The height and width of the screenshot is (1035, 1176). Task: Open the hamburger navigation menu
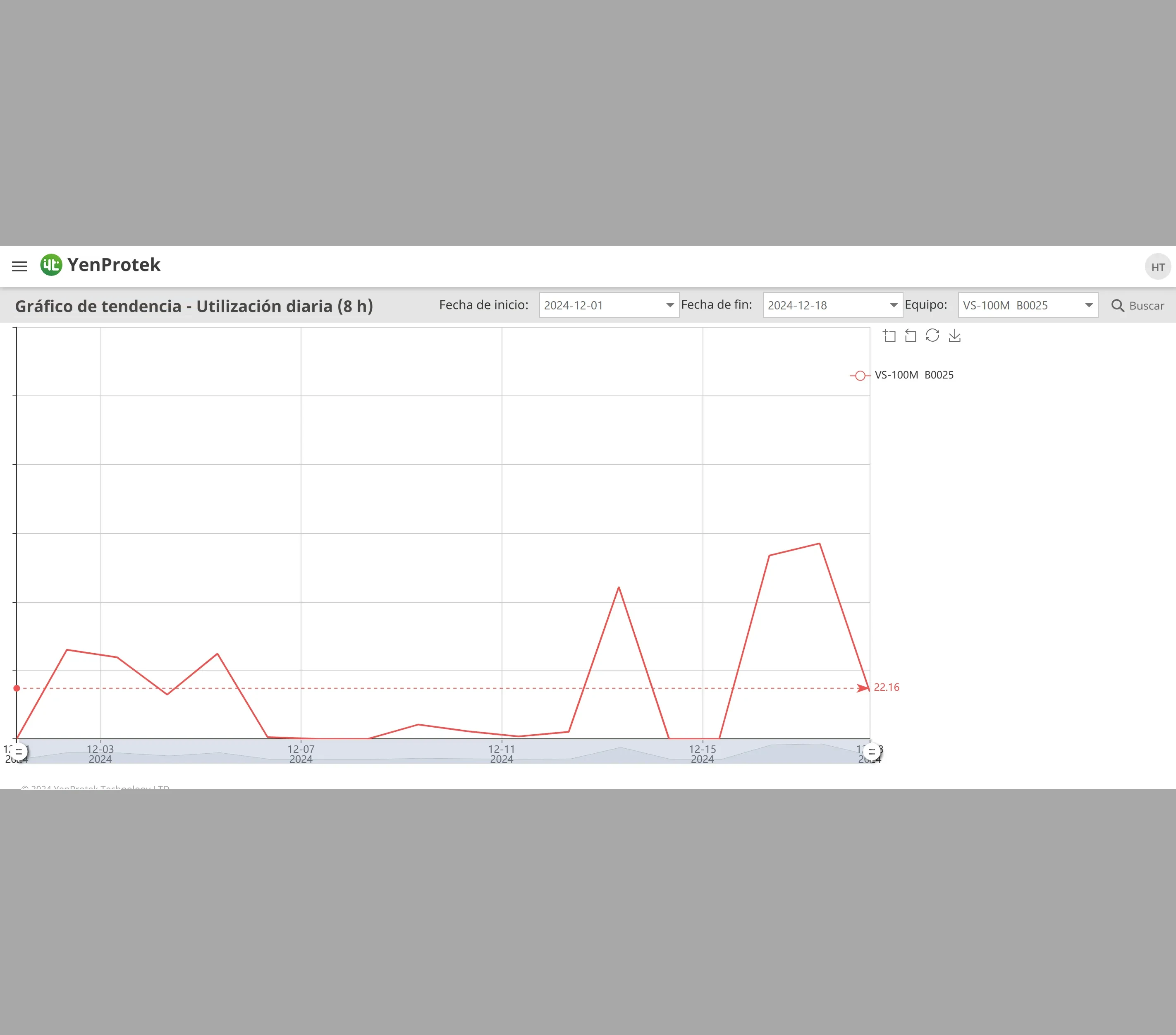[19, 266]
